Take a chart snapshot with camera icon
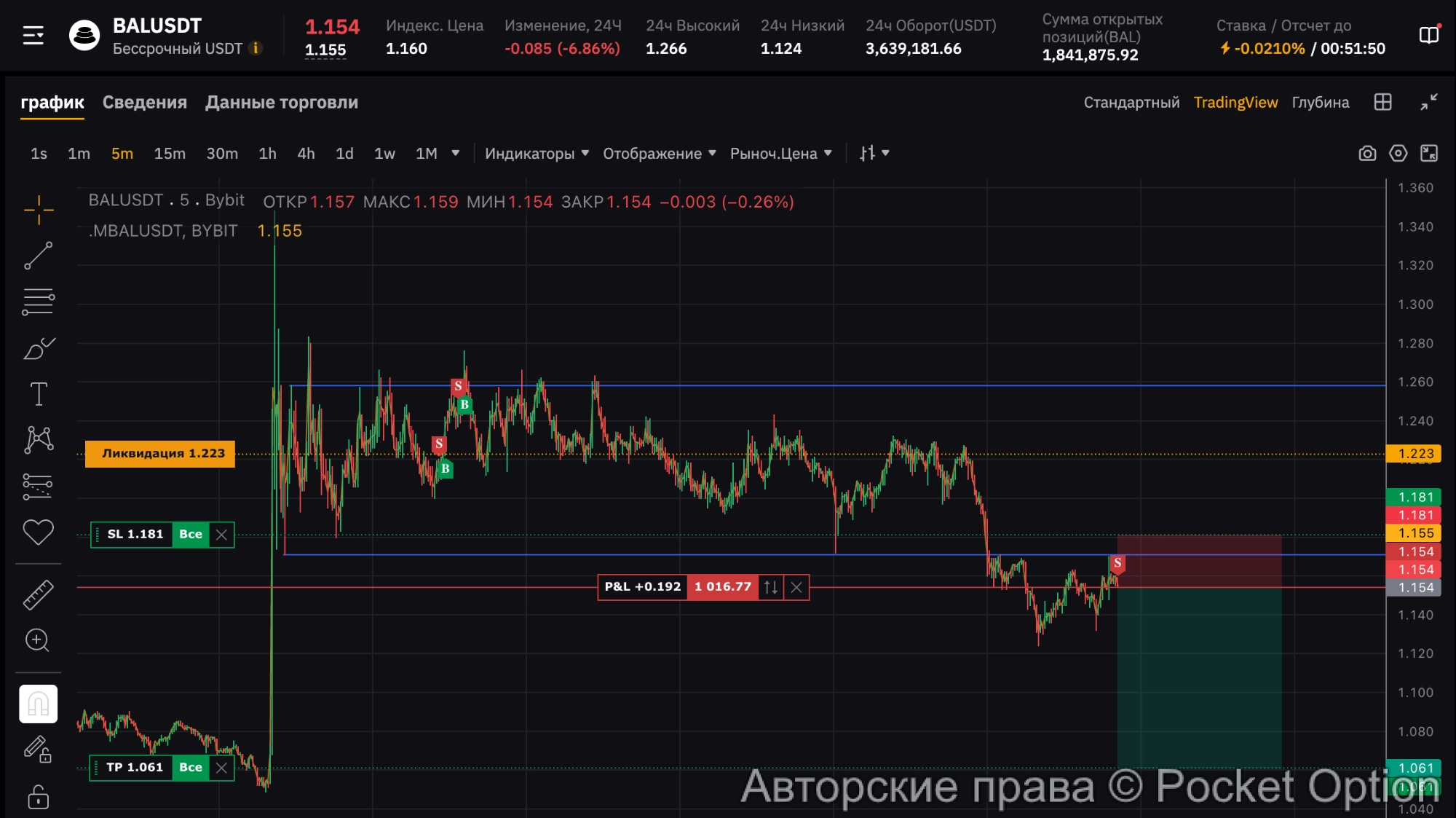The height and width of the screenshot is (818, 1456). [x=1367, y=153]
